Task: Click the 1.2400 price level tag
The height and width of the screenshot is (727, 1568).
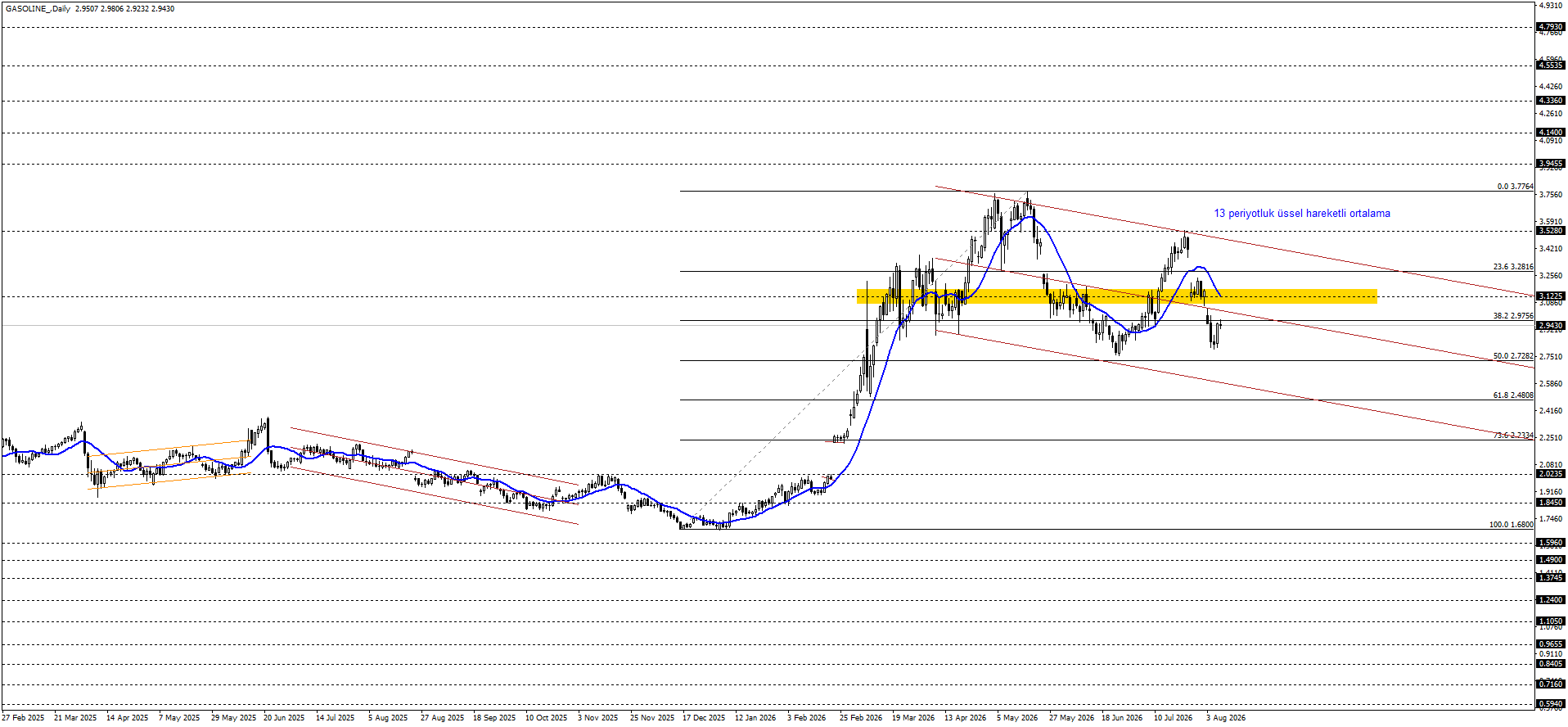Action: point(1551,600)
